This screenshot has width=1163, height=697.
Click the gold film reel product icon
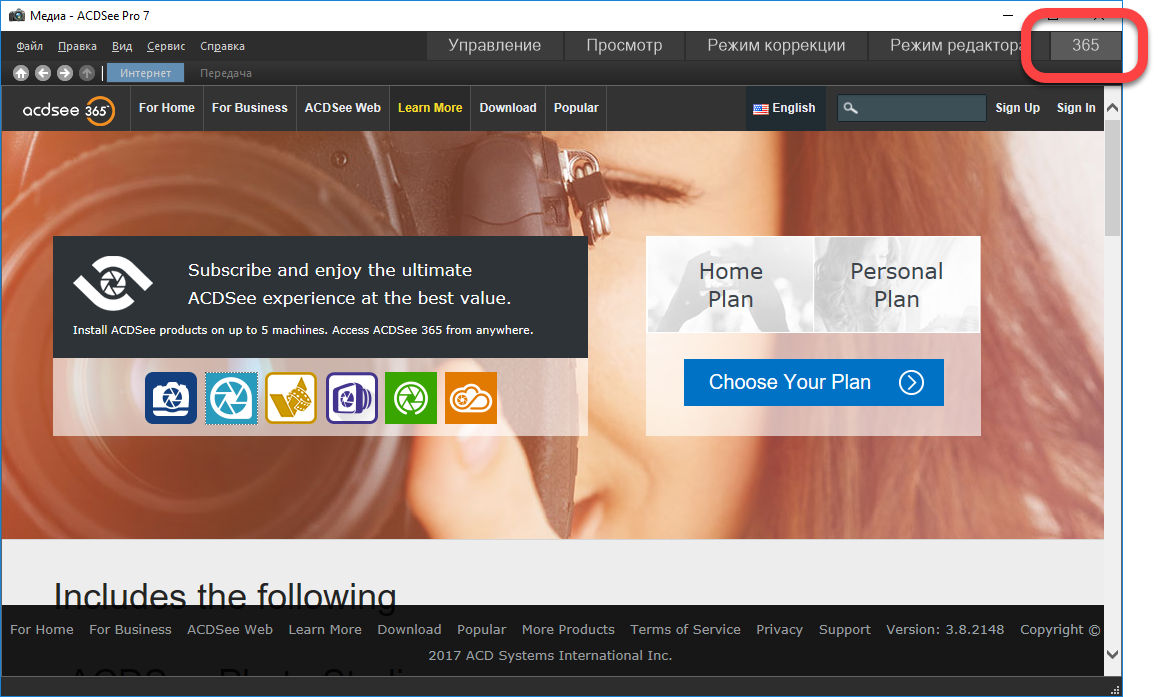pyautogui.click(x=291, y=398)
